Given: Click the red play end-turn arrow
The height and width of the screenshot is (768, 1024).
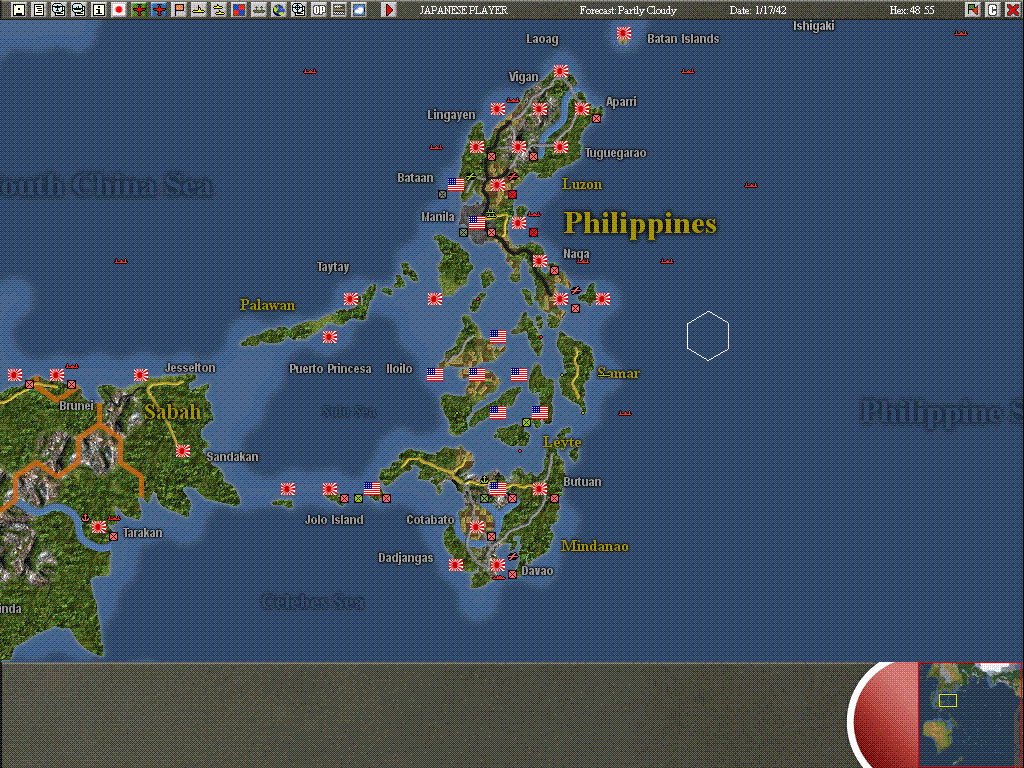Looking at the screenshot, I should pyautogui.click(x=389, y=10).
